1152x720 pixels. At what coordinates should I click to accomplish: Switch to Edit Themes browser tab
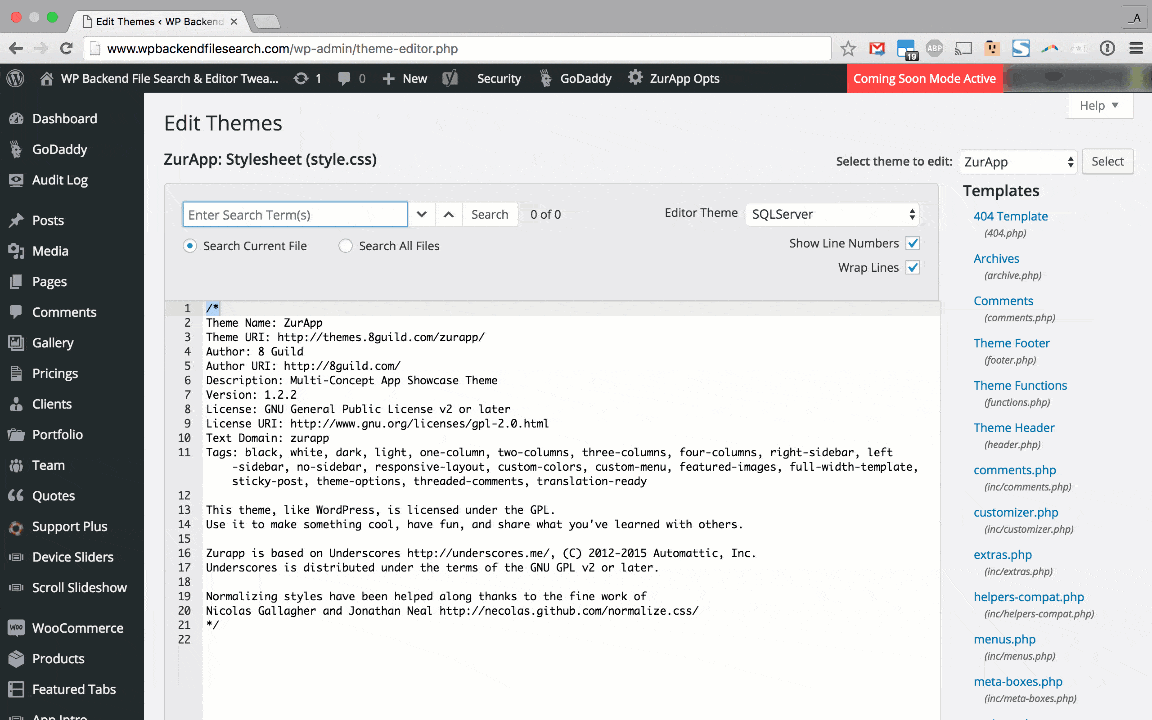159,21
